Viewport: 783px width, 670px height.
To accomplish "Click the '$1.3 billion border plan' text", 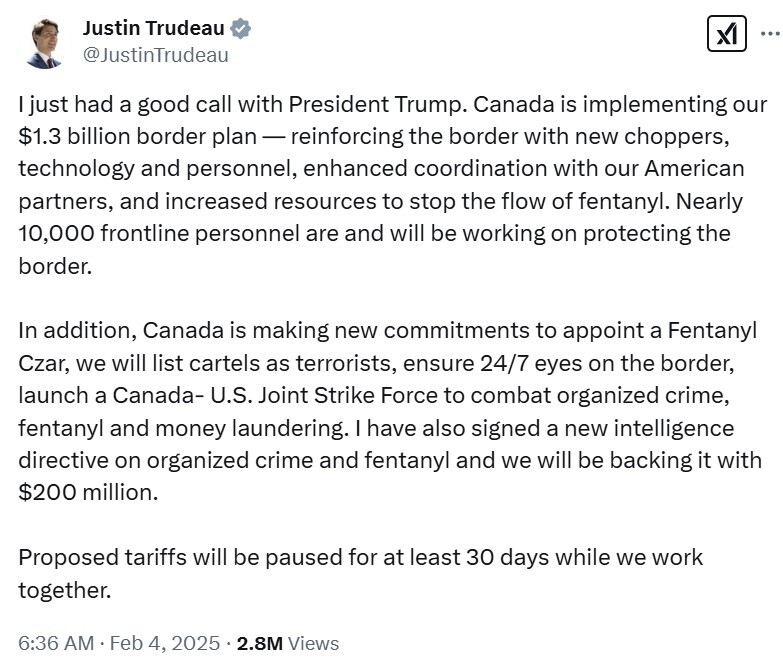I will pyautogui.click(x=138, y=136).
